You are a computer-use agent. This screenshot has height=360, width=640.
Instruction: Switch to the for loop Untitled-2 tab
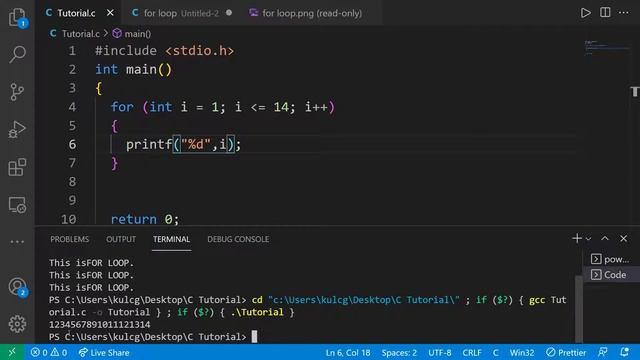click(181, 13)
